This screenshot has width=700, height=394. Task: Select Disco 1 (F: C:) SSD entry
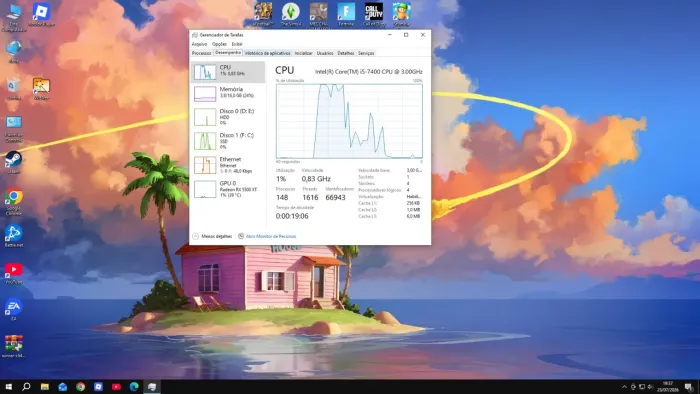pyautogui.click(x=228, y=141)
